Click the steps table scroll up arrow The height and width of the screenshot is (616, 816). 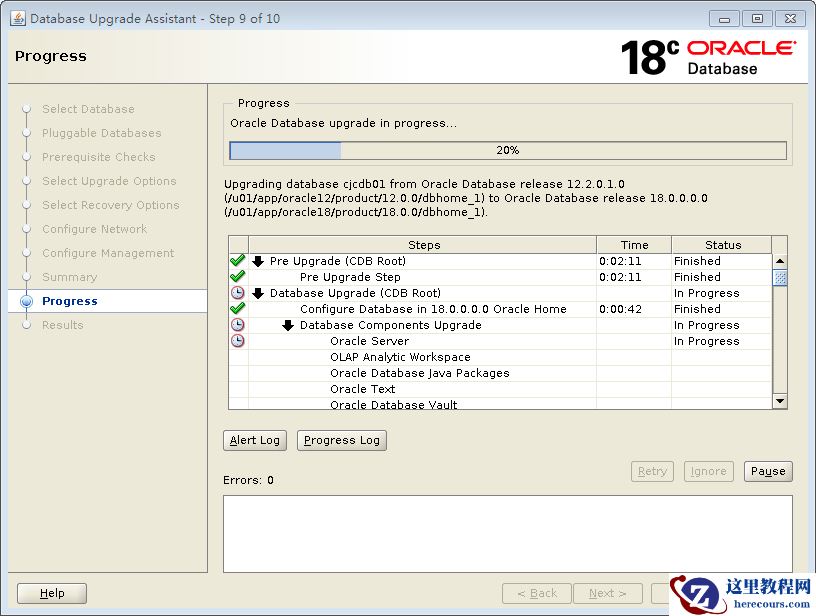(780, 261)
